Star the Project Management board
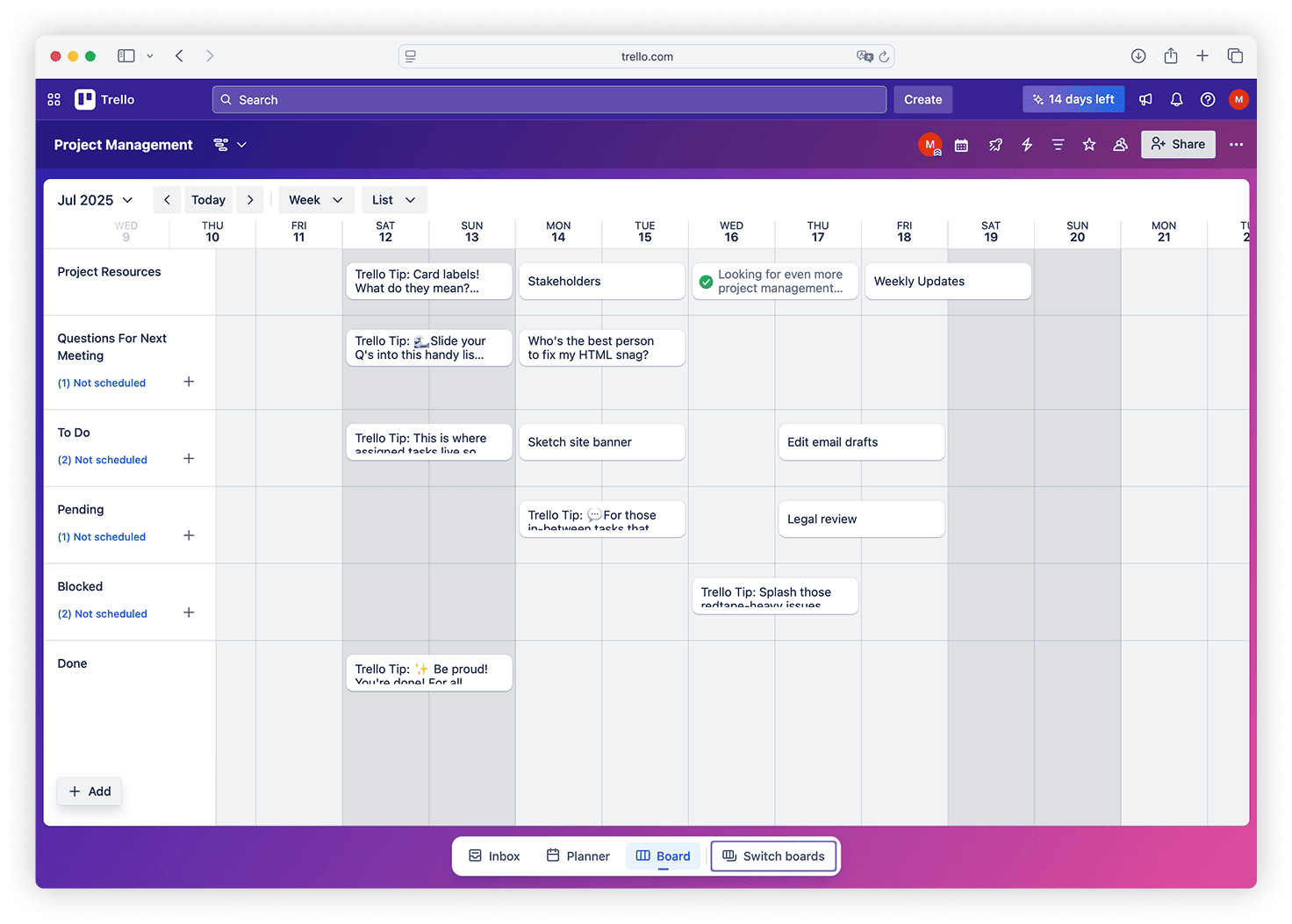The image size is (1292, 924). (x=1089, y=144)
